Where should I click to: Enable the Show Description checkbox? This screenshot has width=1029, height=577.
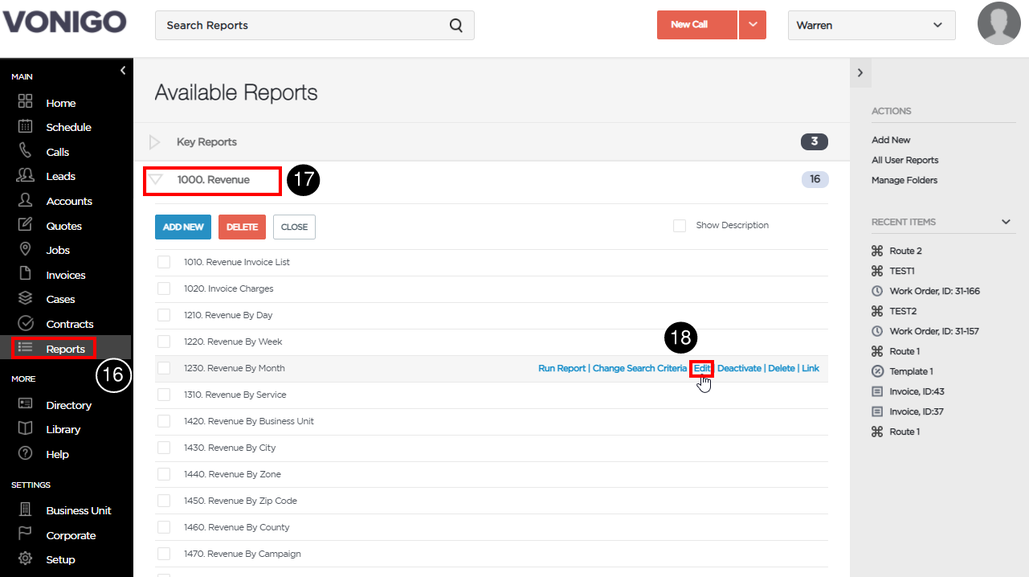(679, 226)
